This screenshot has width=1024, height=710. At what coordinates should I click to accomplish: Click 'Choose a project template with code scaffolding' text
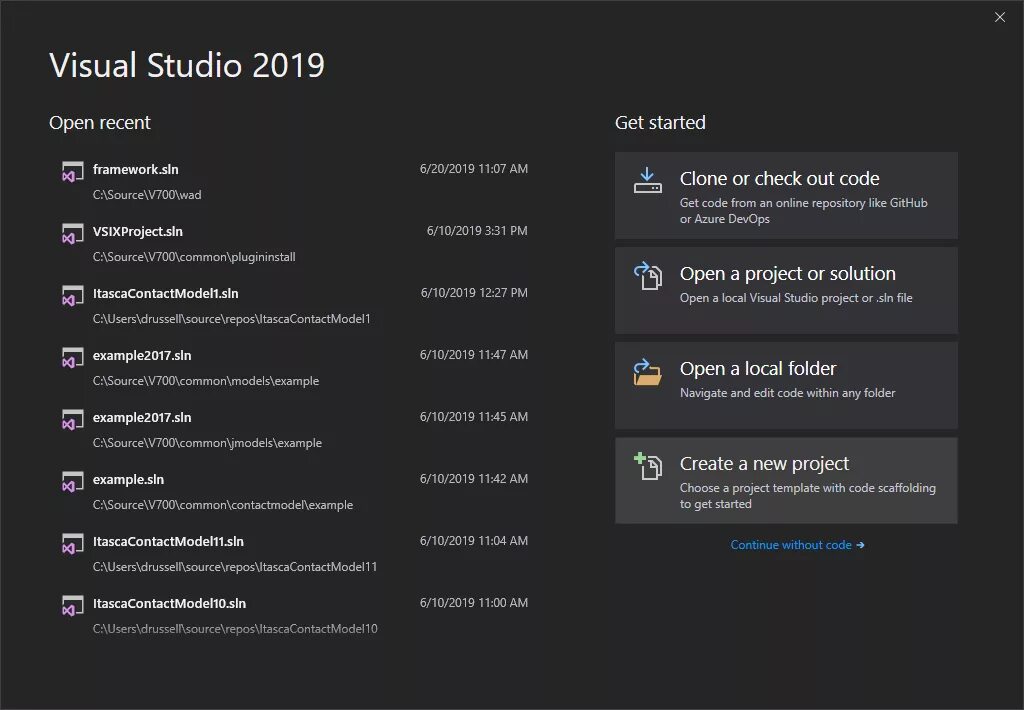pos(808,496)
